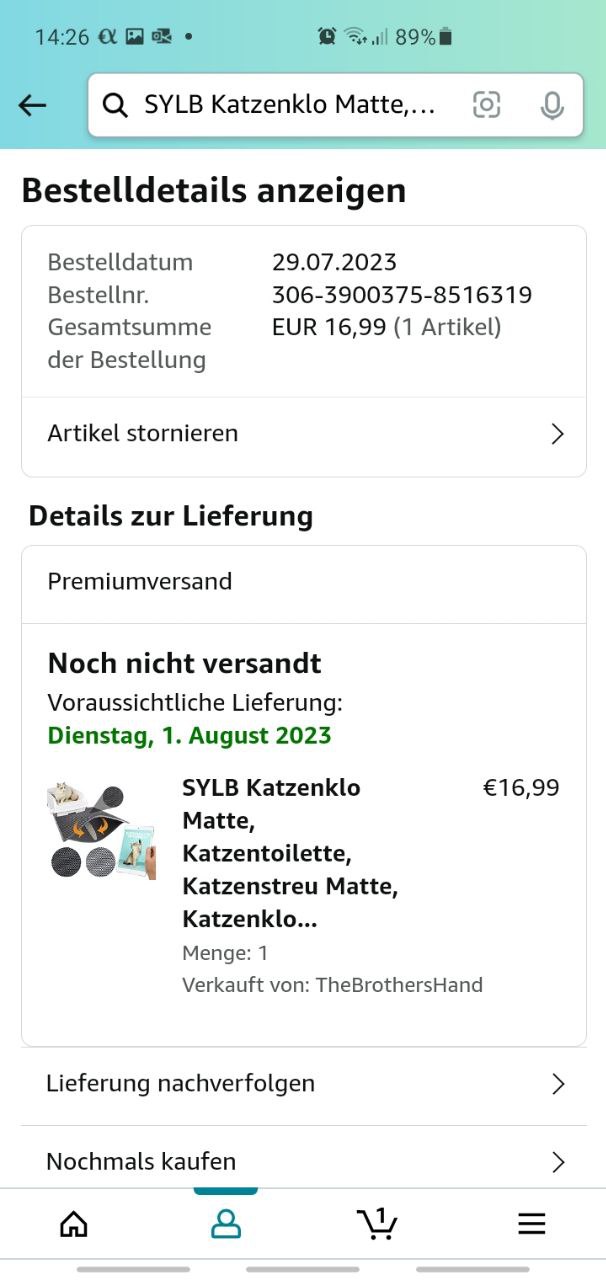
Task: Tap the alarm icon in status bar
Action: 327,37
